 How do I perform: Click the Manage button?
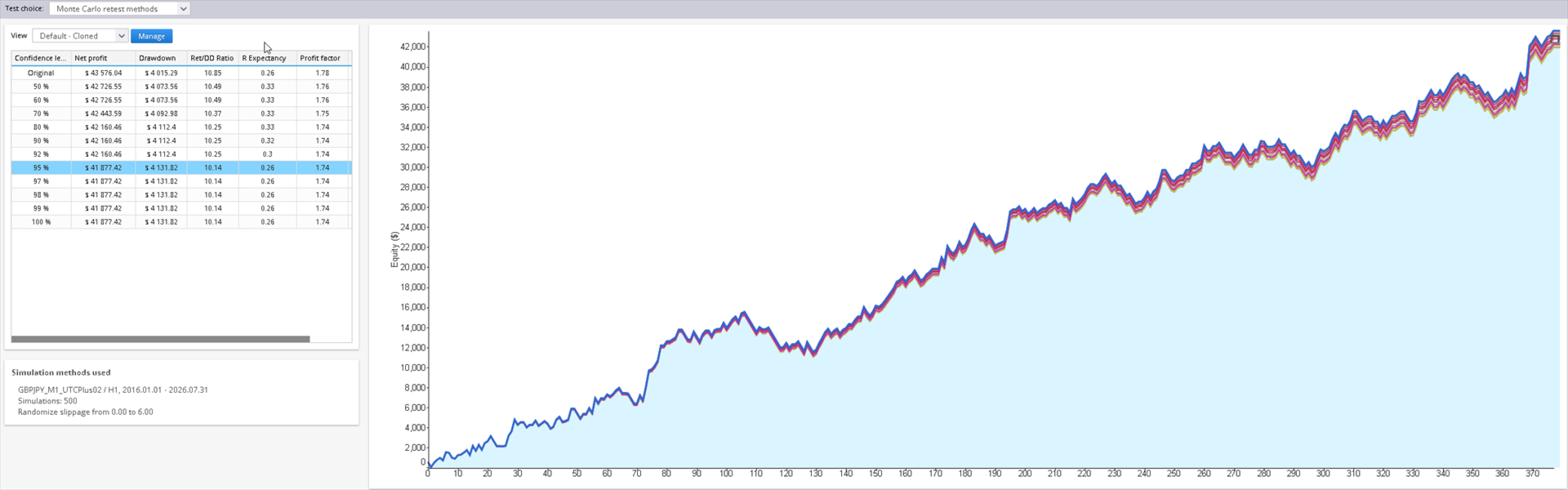[151, 36]
